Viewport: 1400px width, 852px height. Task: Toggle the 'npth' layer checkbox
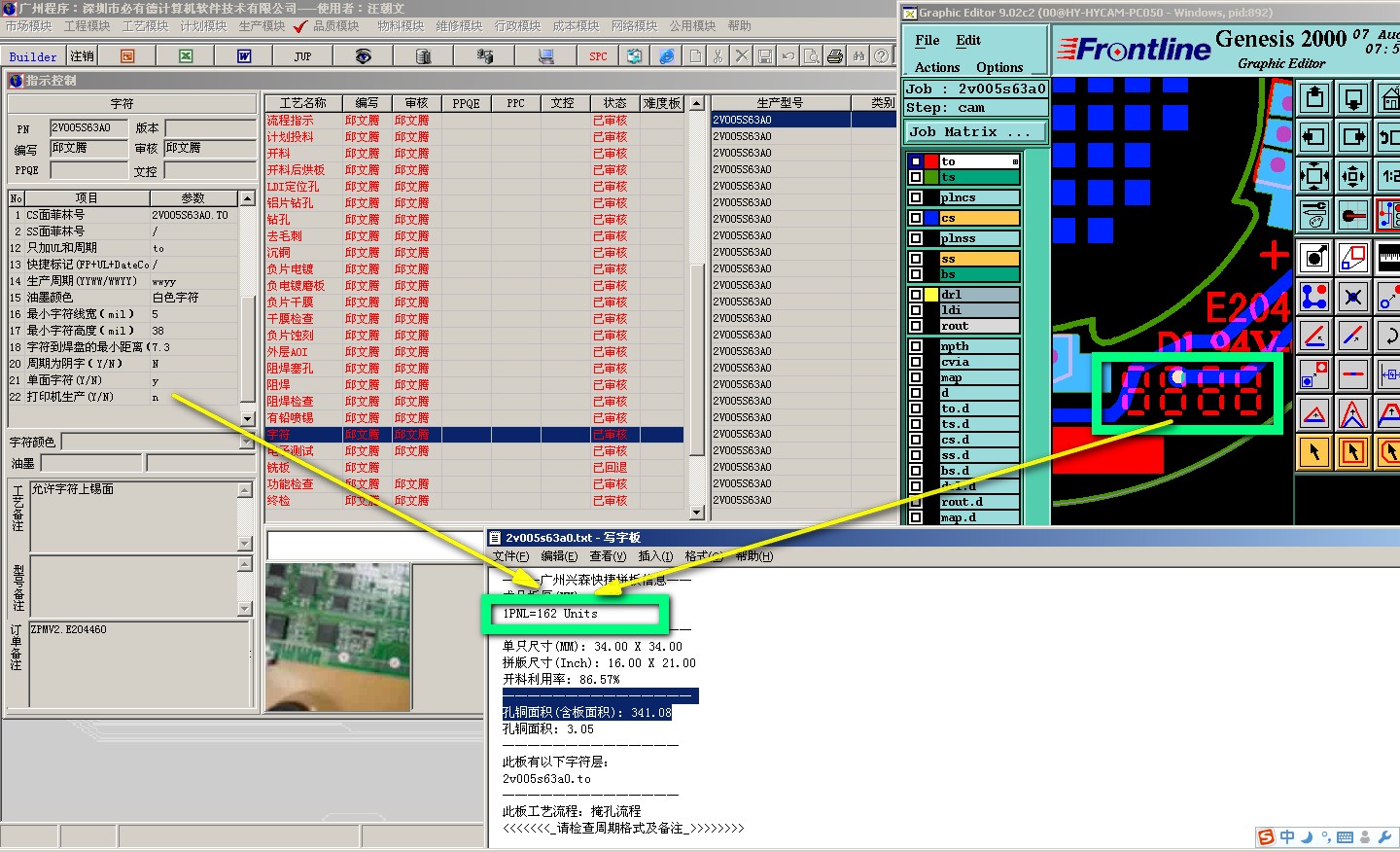[916, 346]
